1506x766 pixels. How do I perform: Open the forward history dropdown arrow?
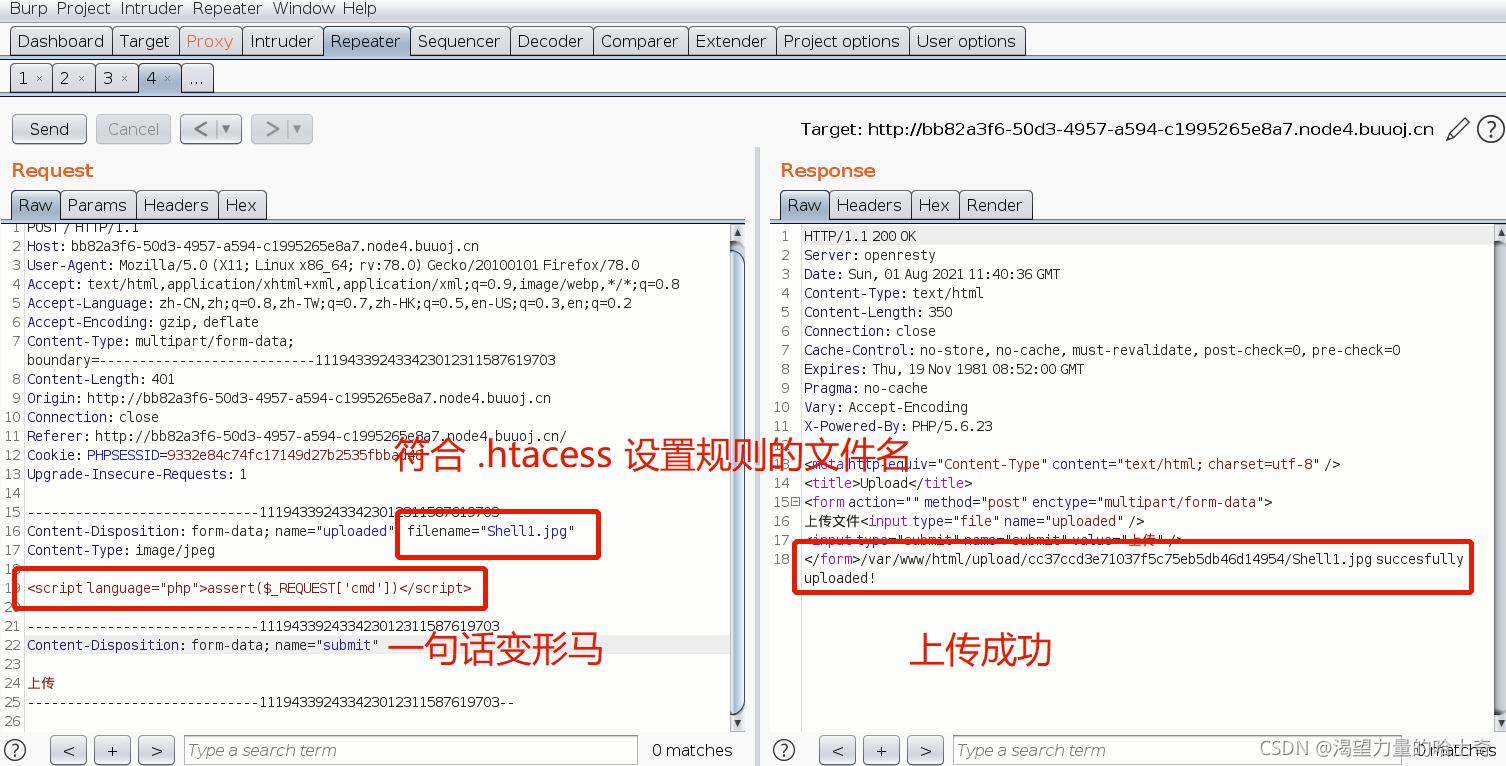point(299,129)
